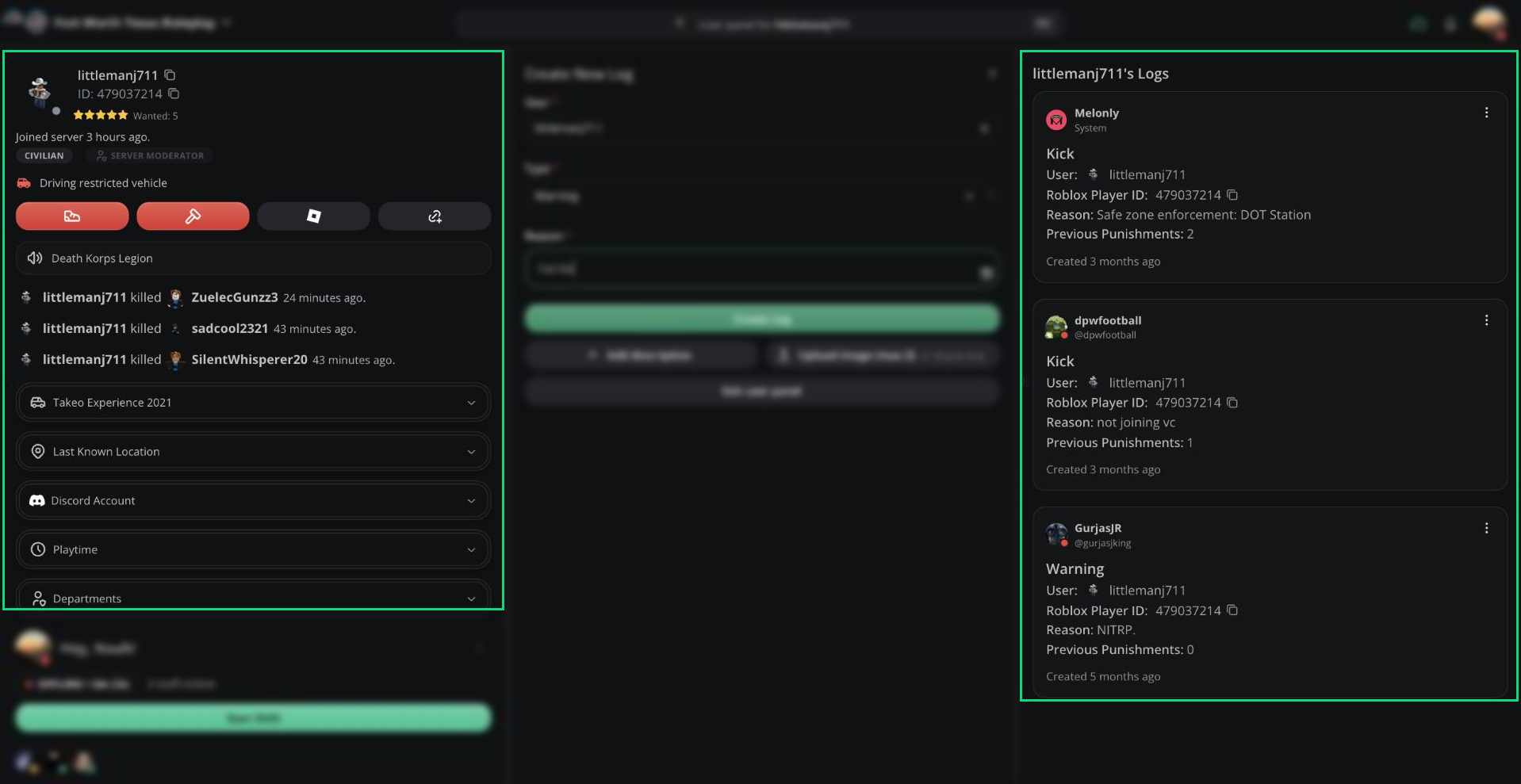Click the Reason input field in Create New Log
This screenshot has width=1521, height=784.
pyautogui.click(x=761, y=269)
